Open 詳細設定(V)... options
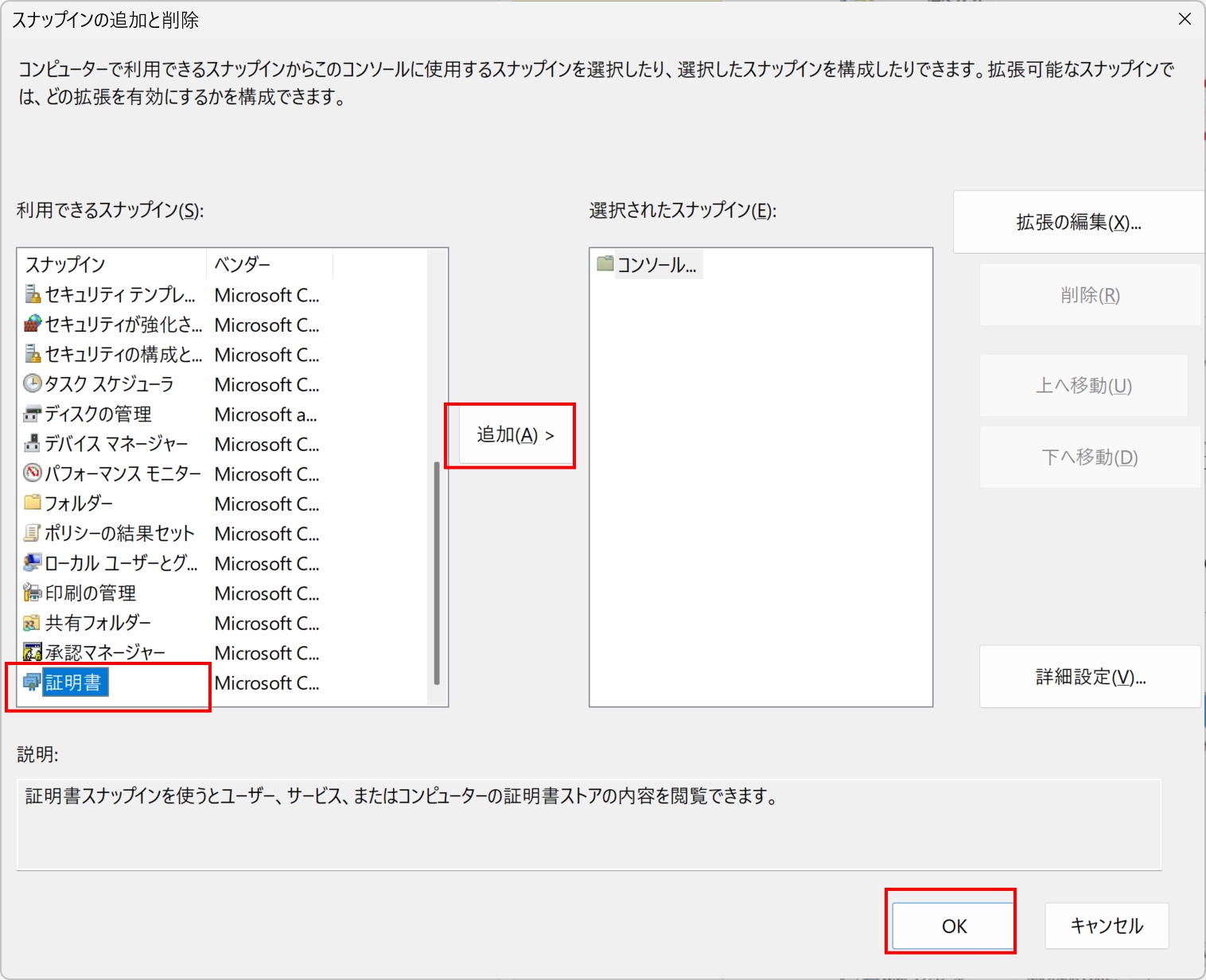The width and height of the screenshot is (1206, 980). tap(1090, 677)
